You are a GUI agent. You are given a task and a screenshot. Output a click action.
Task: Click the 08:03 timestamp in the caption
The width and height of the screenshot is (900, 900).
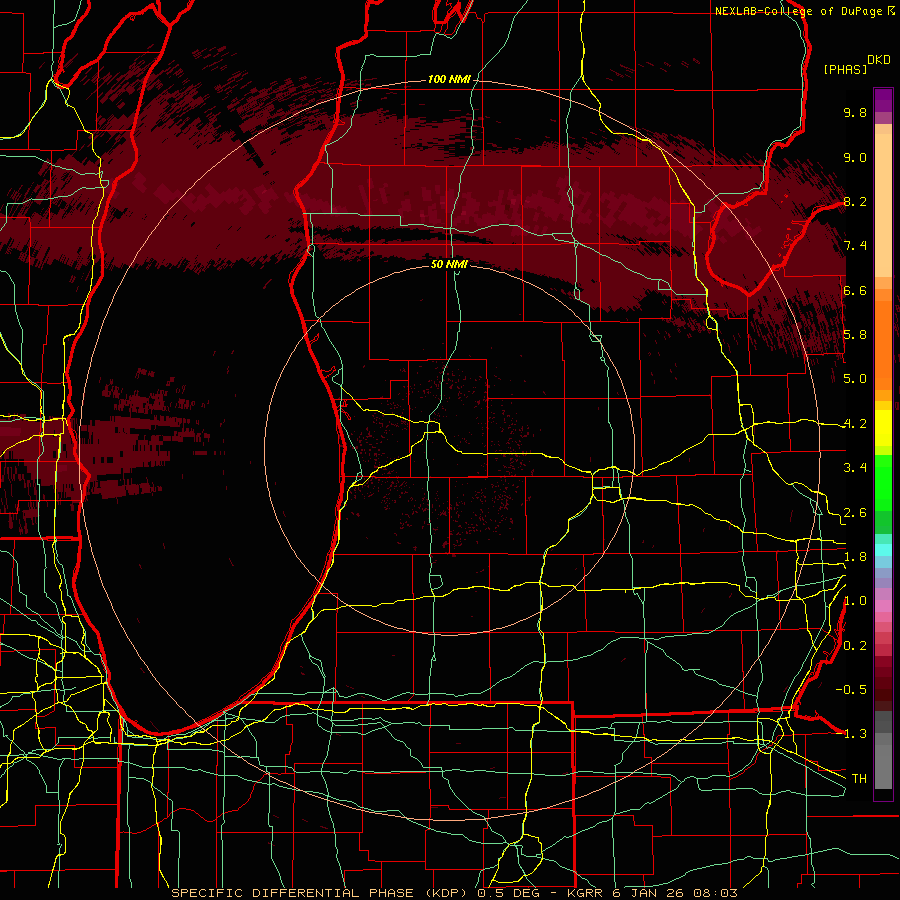pos(715,893)
